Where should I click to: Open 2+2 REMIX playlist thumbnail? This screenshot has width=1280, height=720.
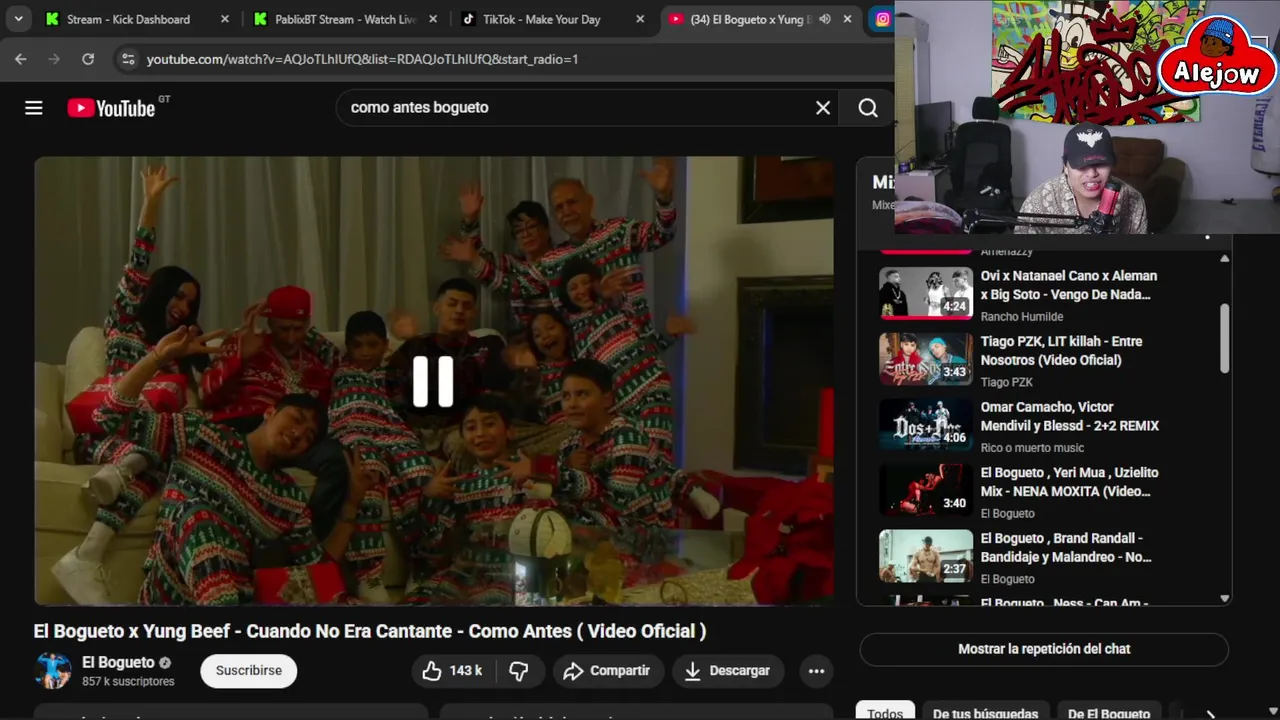coord(926,424)
